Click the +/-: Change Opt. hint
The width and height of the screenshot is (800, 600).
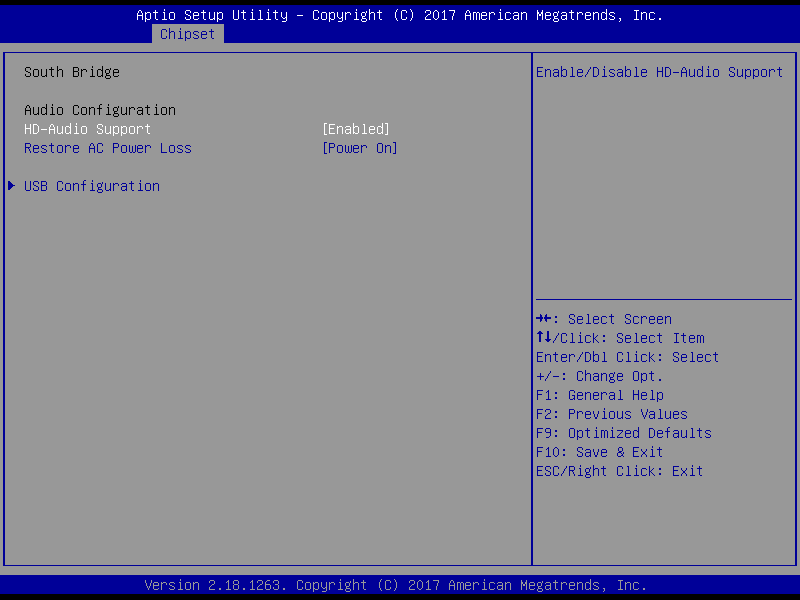[599, 376]
